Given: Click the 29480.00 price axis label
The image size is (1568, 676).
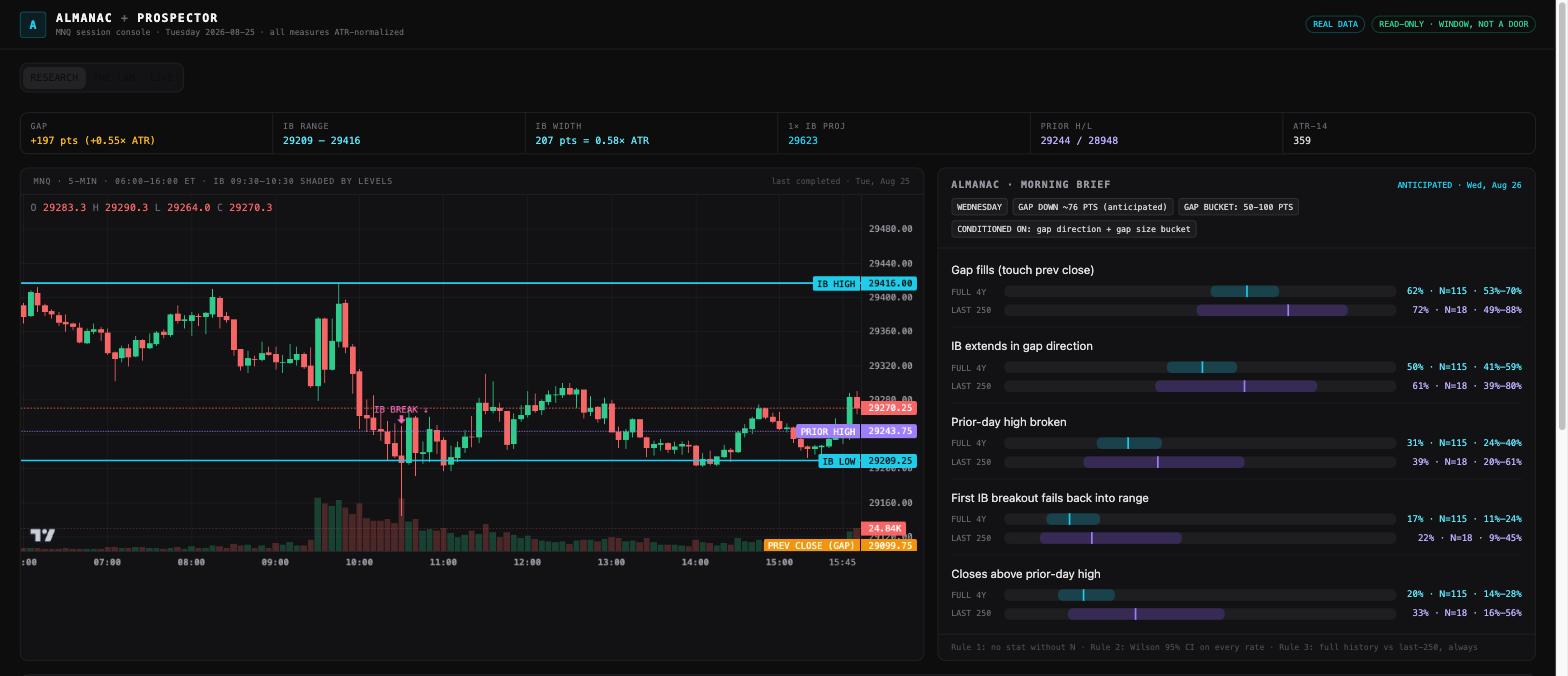Looking at the screenshot, I should 890,229.
